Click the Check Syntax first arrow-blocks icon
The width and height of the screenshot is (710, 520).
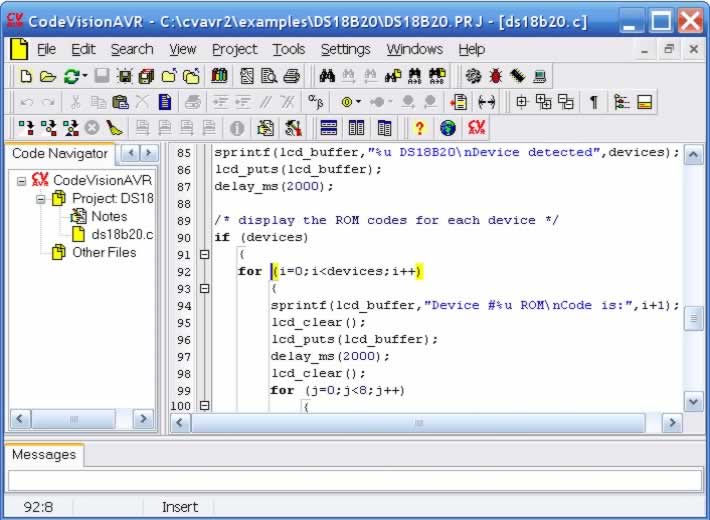coord(26,128)
